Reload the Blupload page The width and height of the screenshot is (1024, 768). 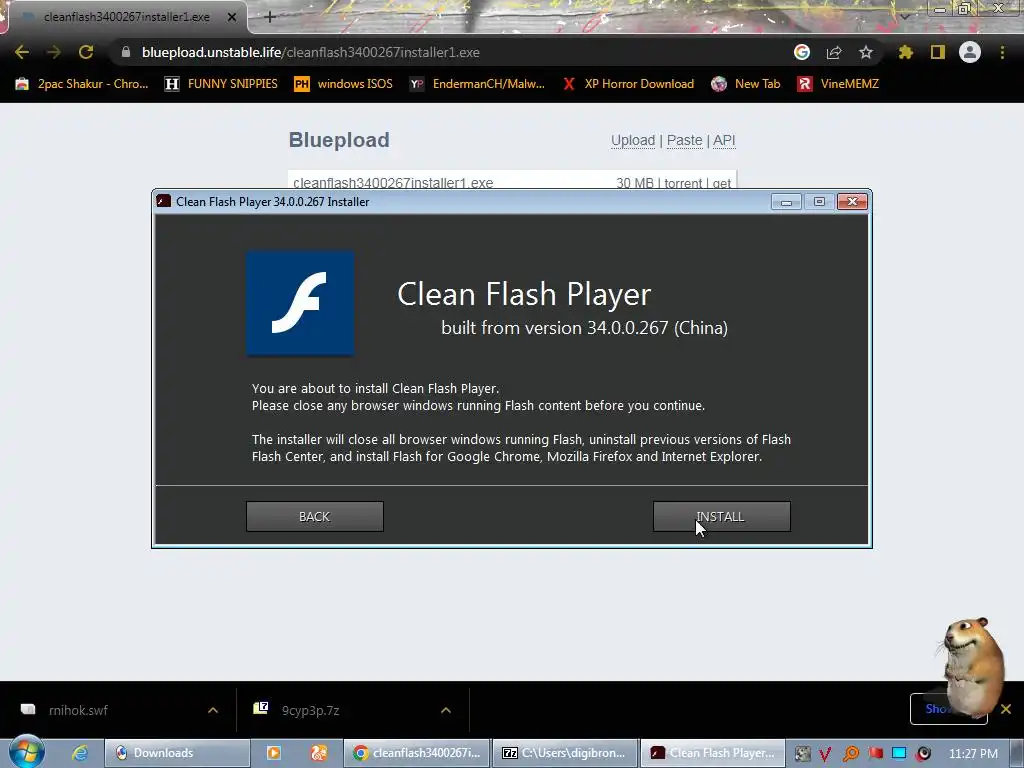(86, 52)
